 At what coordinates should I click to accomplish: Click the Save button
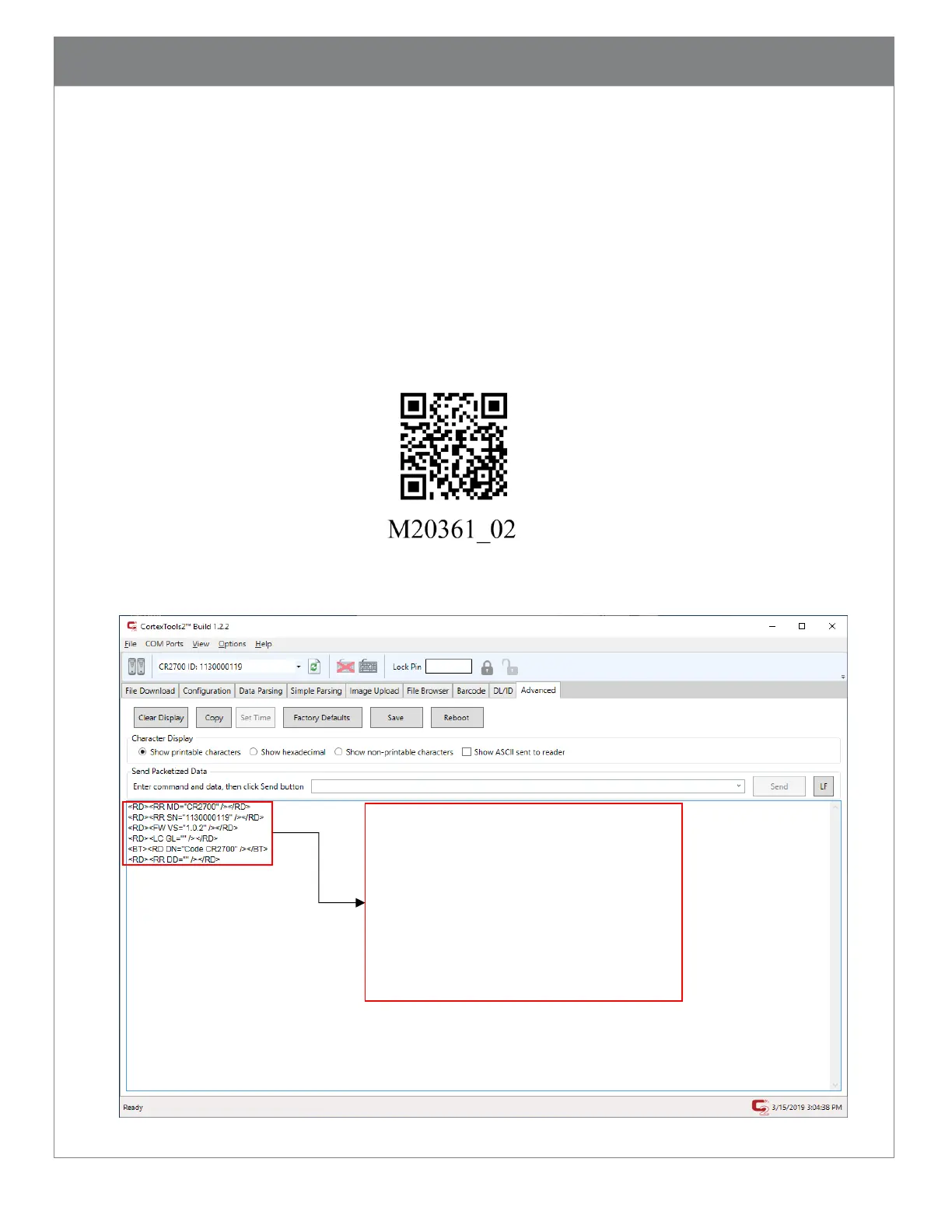(396, 718)
